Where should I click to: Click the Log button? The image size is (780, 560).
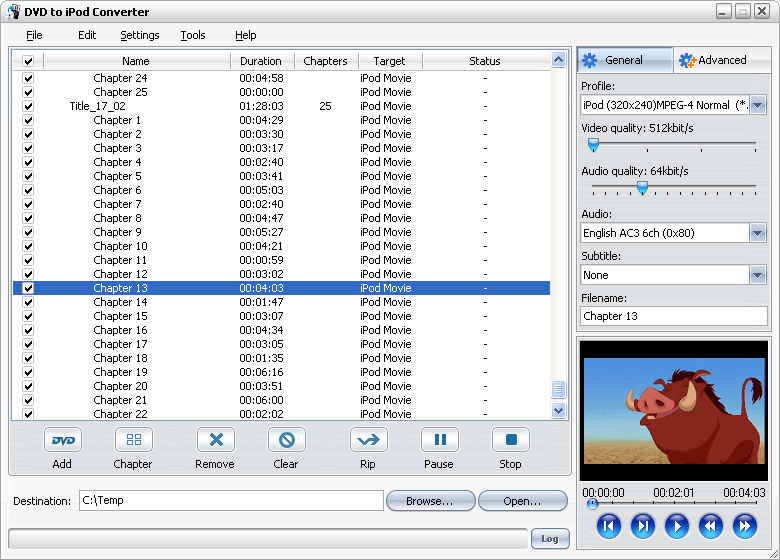click(549, 538)
